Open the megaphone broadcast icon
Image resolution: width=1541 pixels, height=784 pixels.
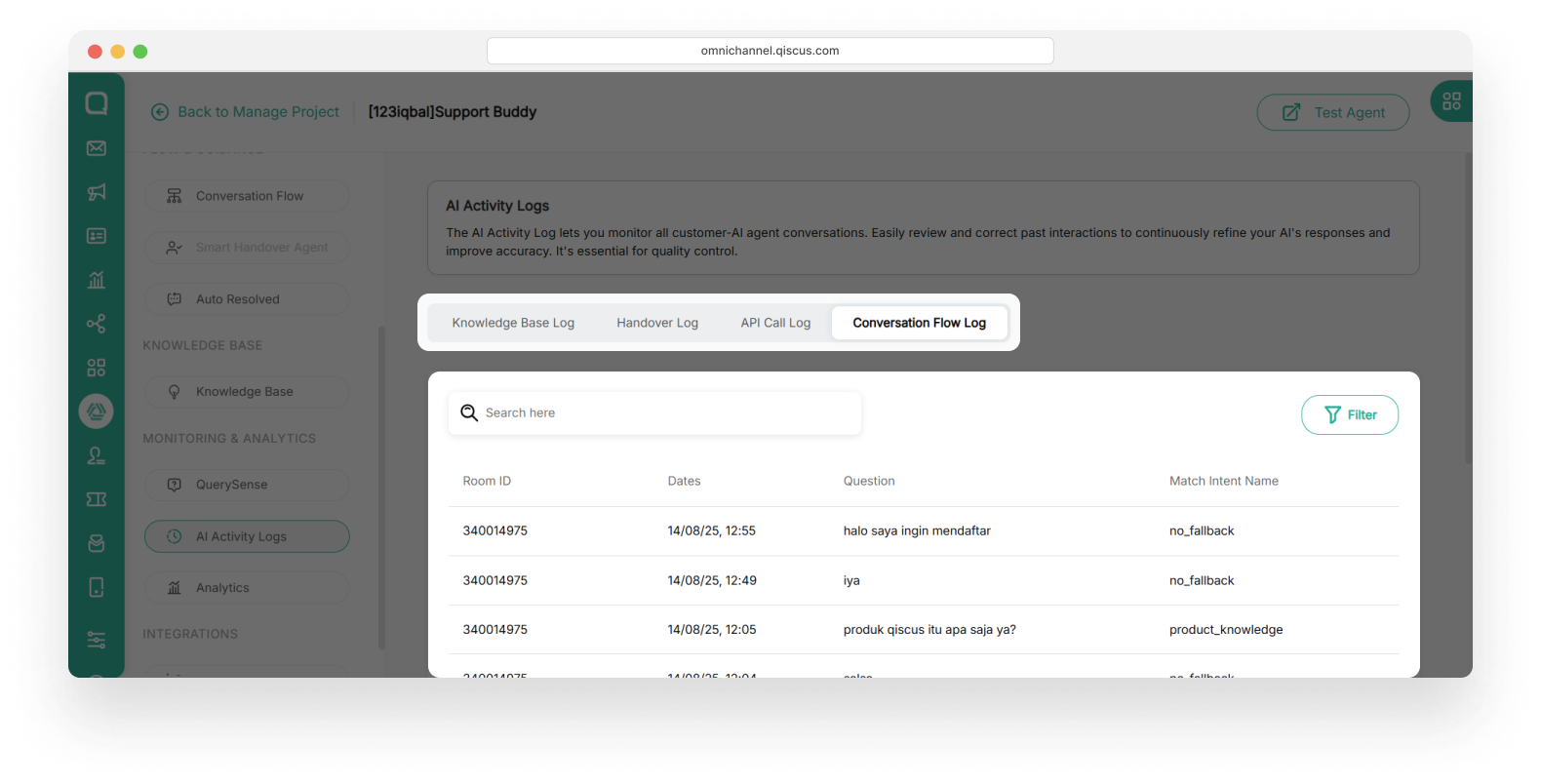pos(97,192)
